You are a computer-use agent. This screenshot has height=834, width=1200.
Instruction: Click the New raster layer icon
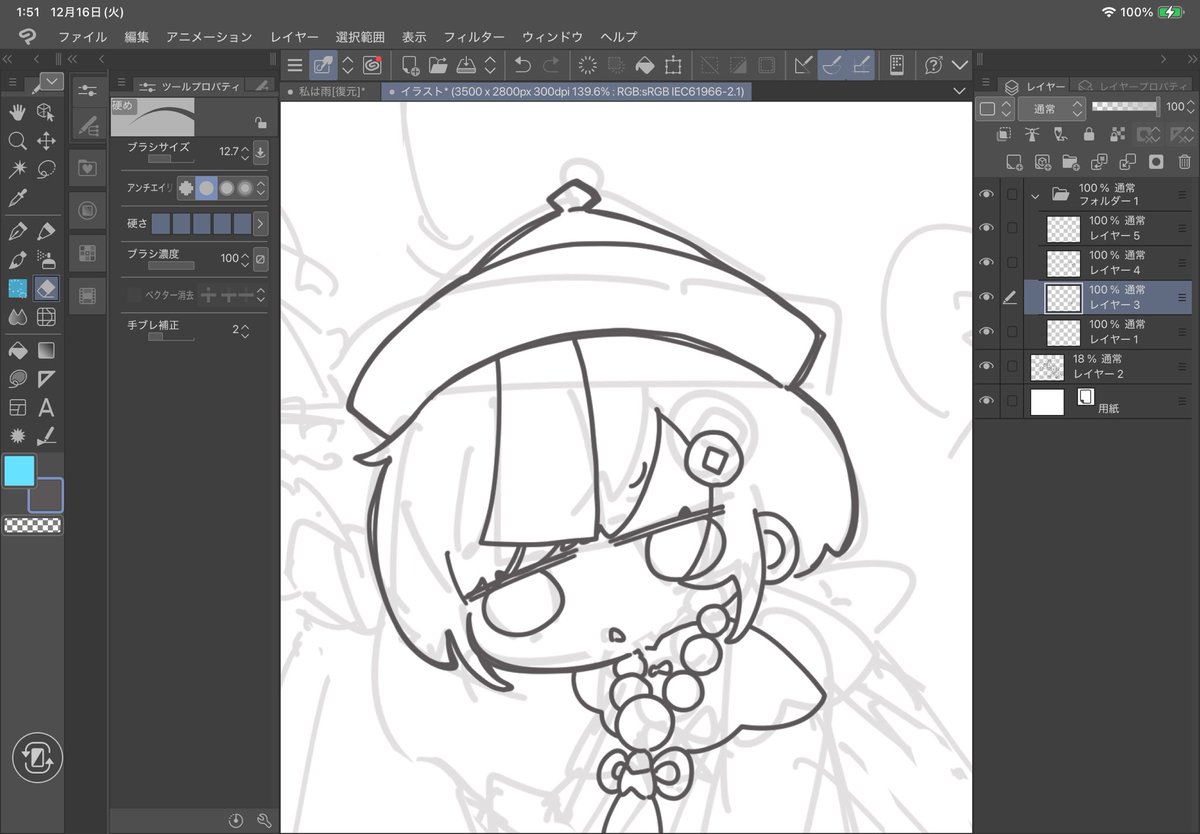(1014, 161)
